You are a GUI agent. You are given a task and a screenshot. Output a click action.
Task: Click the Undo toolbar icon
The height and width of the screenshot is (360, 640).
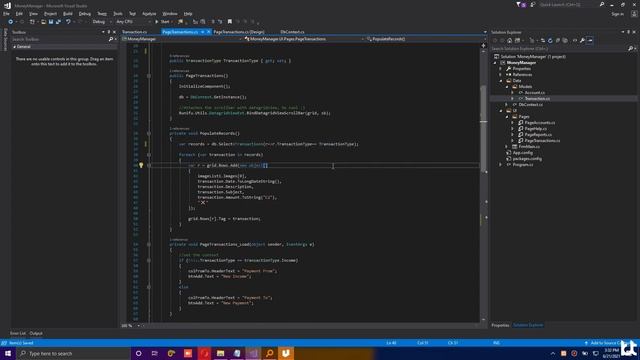click(68, 22)
